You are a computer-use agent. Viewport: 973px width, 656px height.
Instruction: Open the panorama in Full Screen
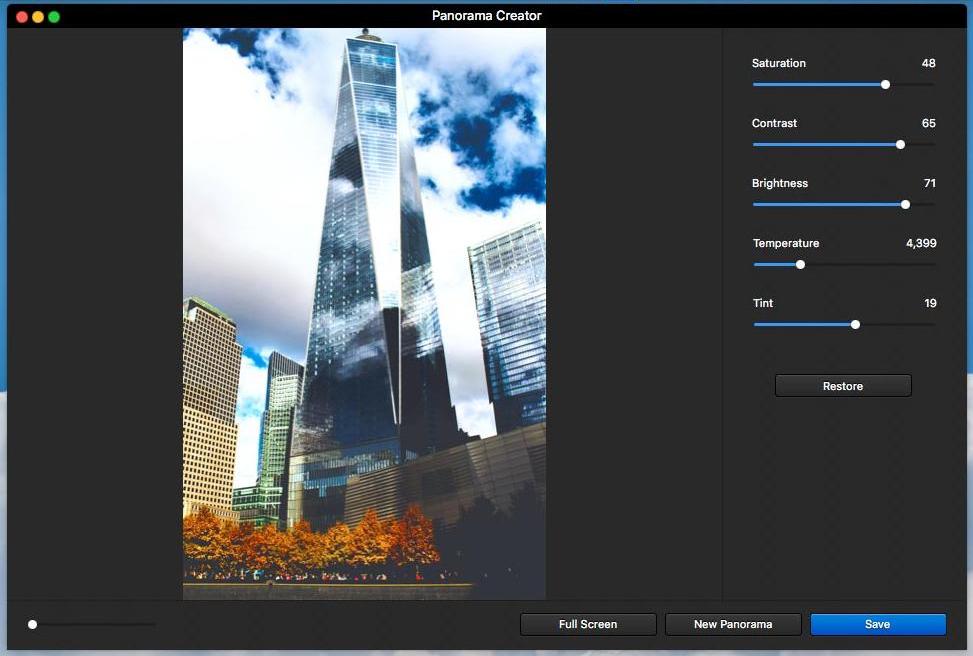(x=588, y=624)
